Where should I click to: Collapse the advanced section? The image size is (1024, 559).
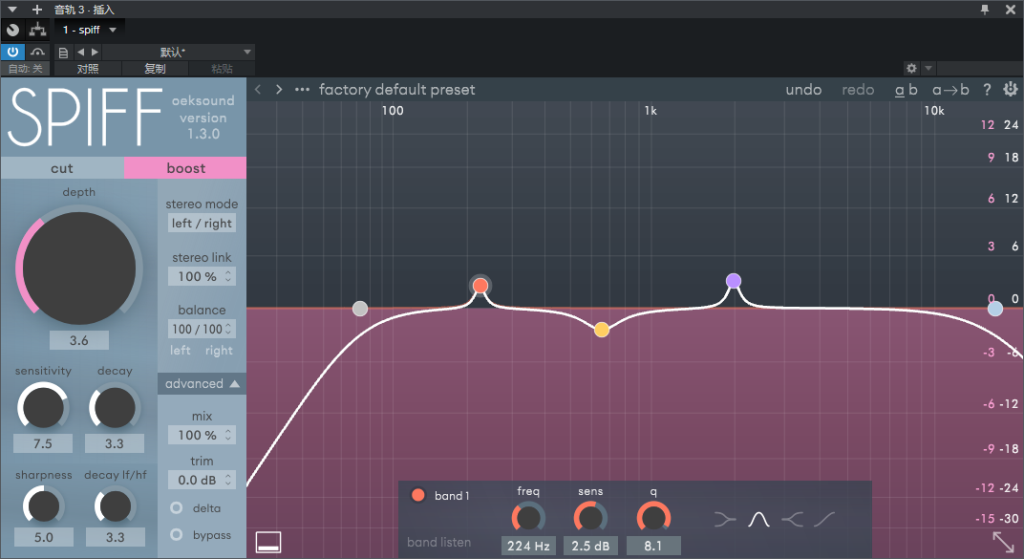202,383
